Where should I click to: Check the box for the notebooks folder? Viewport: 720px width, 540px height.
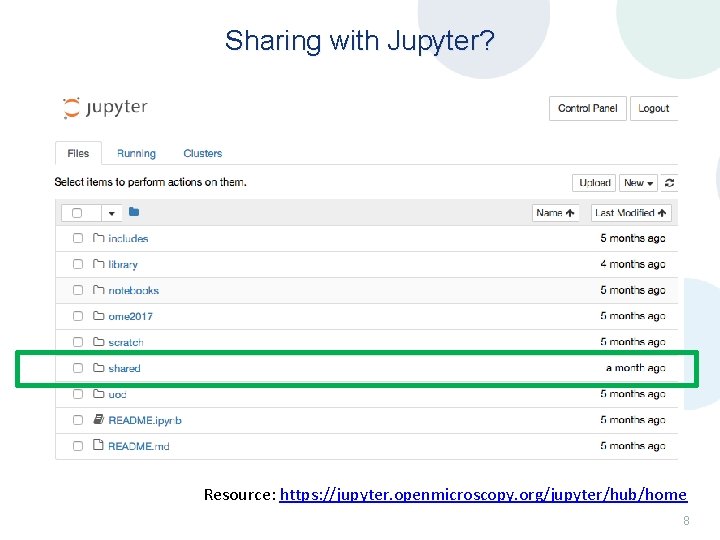[x=78, y=290]
